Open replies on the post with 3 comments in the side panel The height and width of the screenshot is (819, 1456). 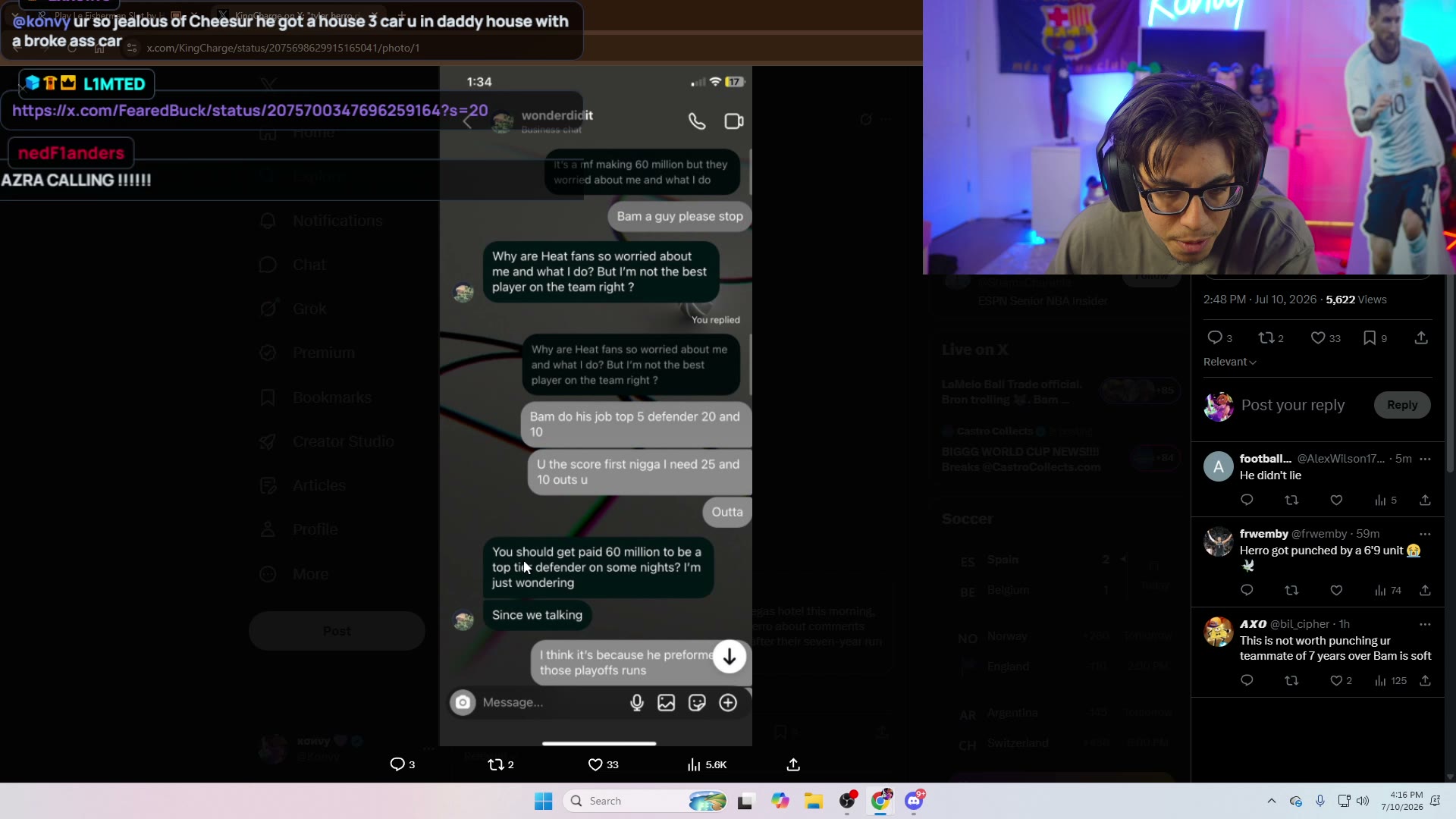coord(1219,338)
